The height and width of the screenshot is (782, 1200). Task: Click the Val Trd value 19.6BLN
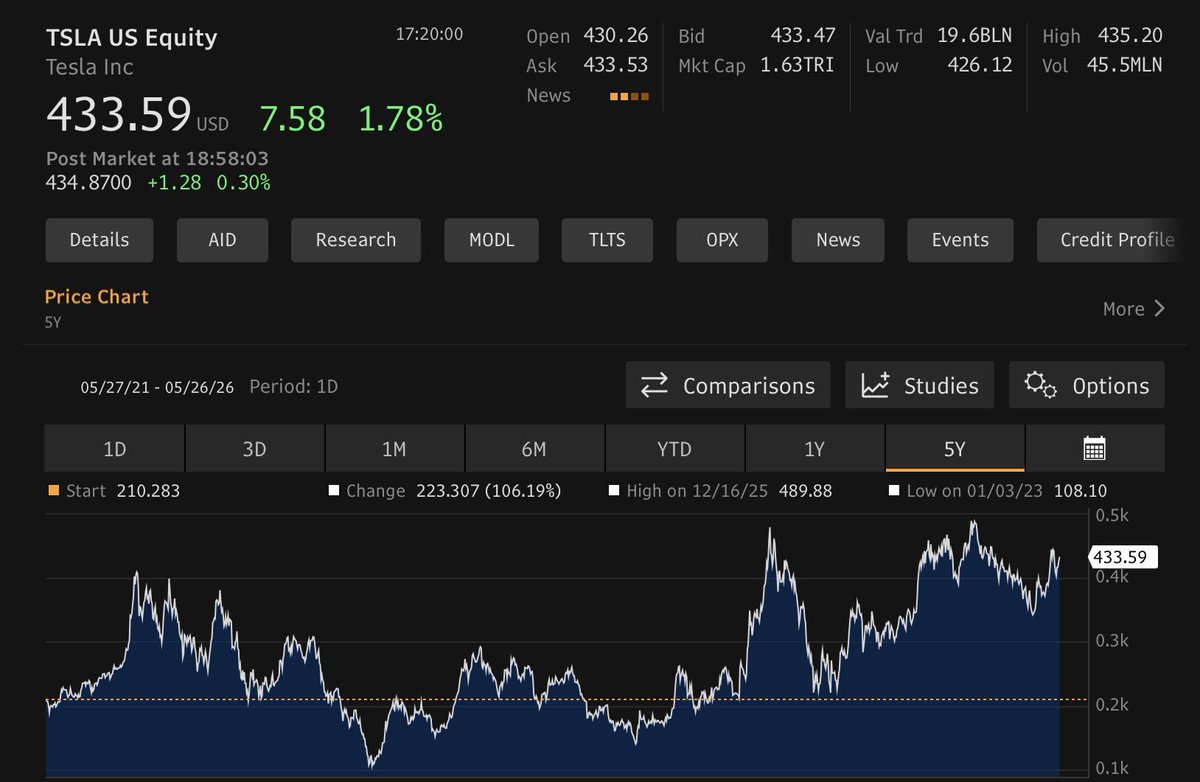click(975, 35)
